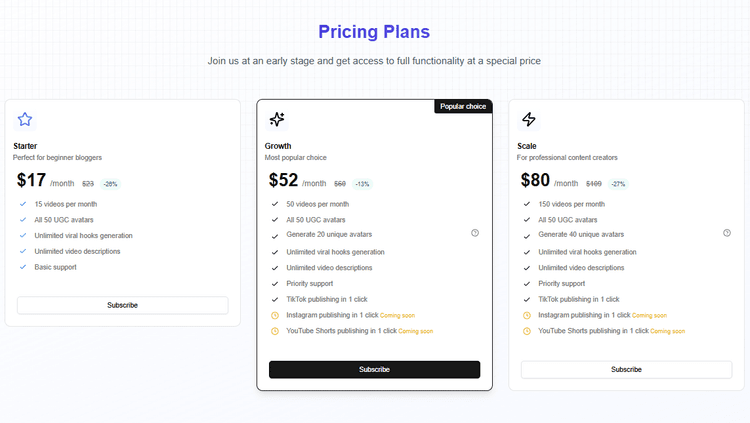Viewport: 750px width, 423px height.
Task: Click clock icon next to Growth YouTube Shorts publishing
Action: (275, 330)
